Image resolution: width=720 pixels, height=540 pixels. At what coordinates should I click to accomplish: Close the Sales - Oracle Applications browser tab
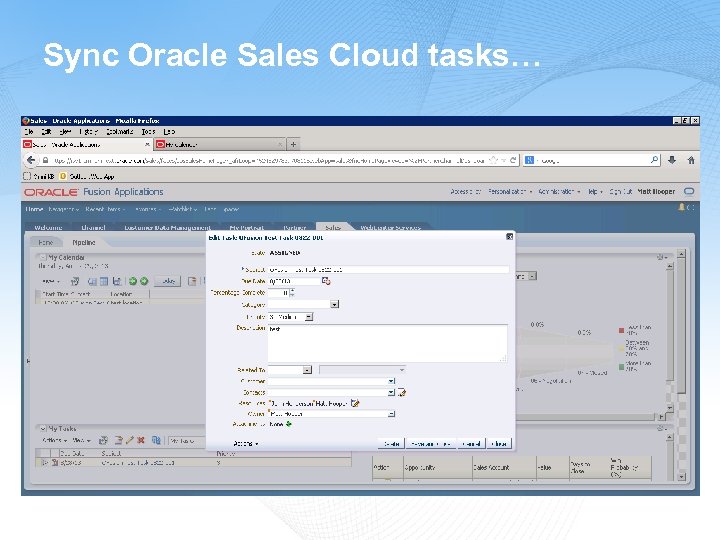point(147,145)
